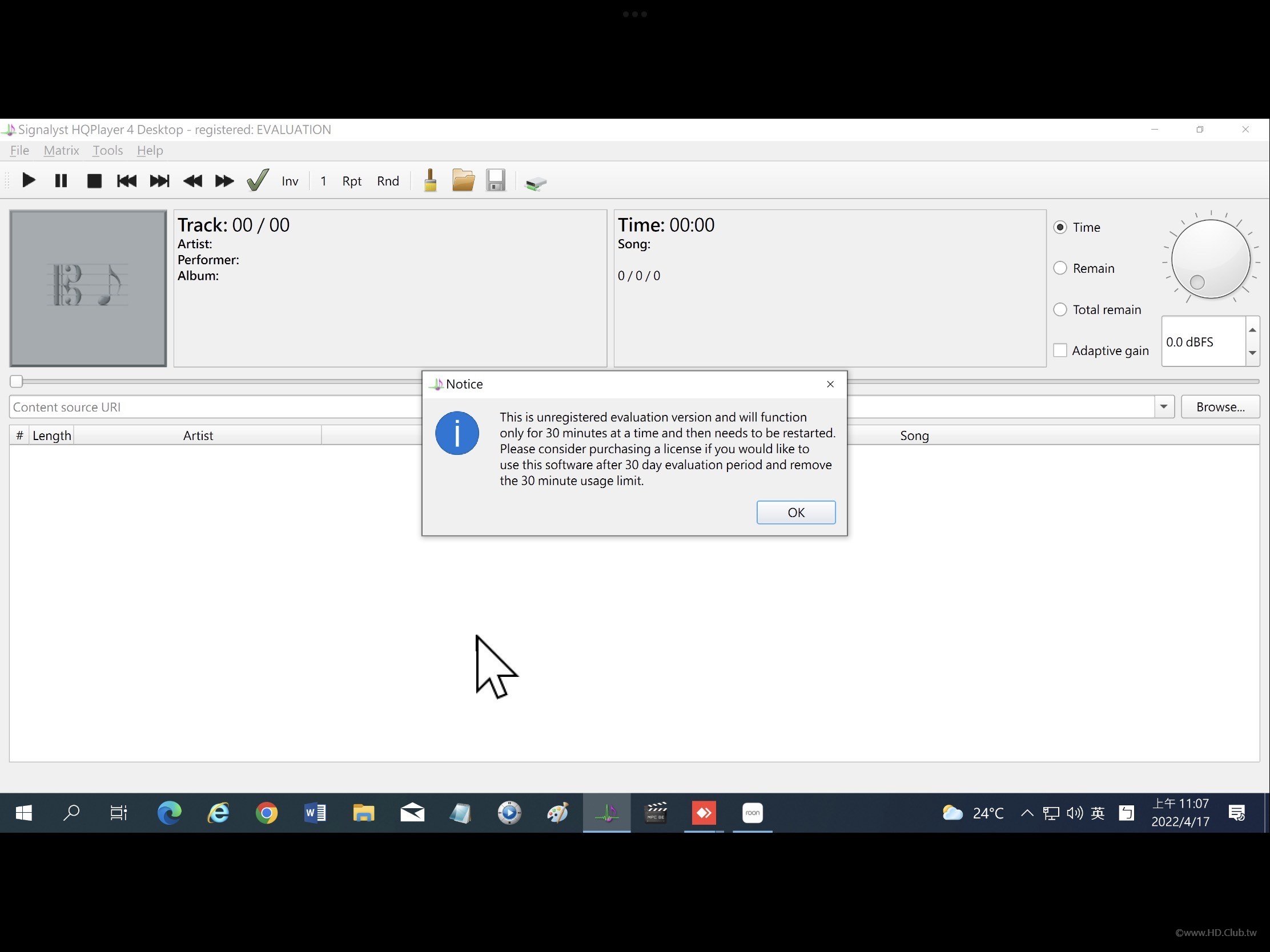Click the track position seek slider handle
Viewport: 1270px width, 952px height.
pos(16,381)
